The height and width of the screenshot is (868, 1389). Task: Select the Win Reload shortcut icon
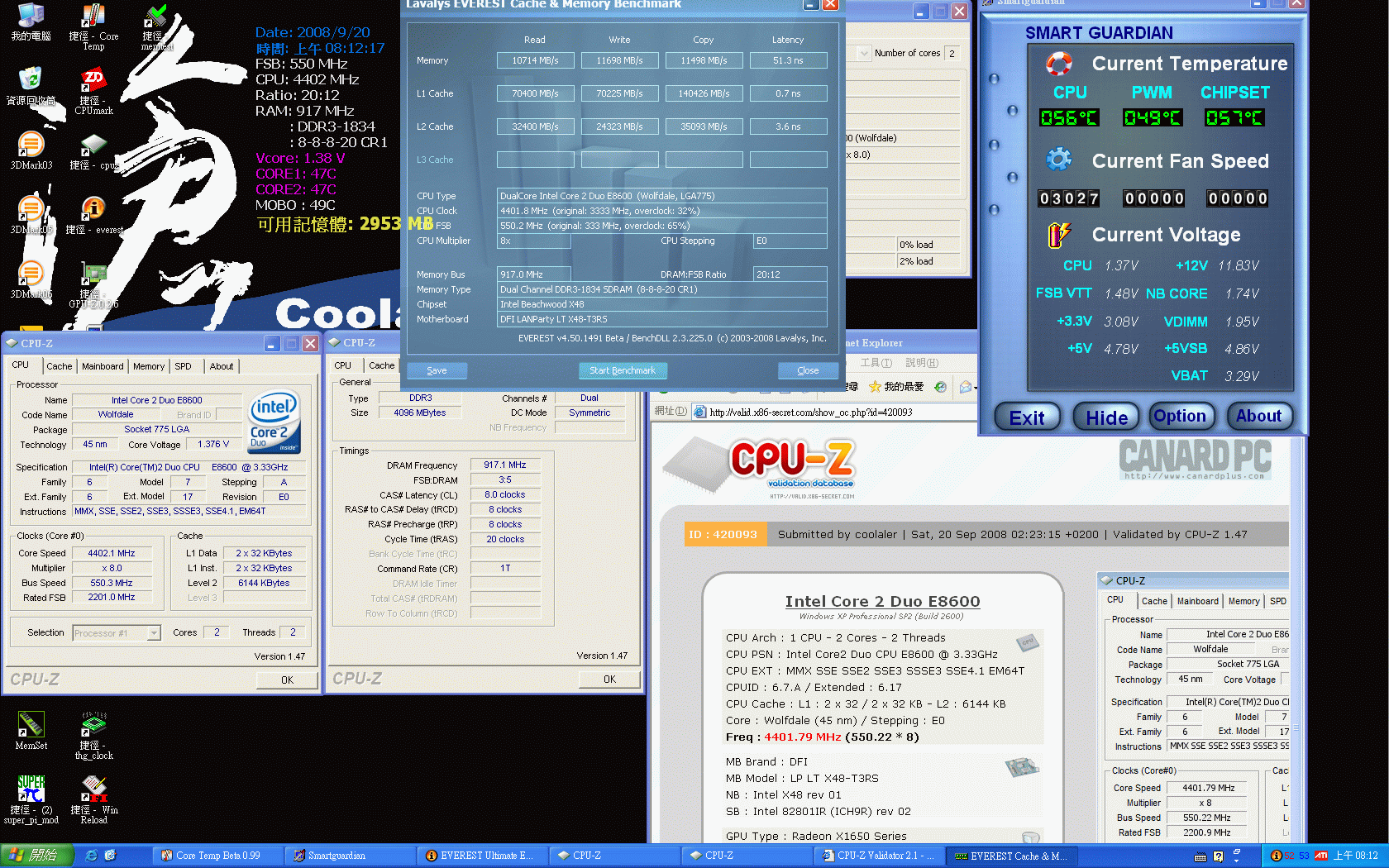coord(93,799)
